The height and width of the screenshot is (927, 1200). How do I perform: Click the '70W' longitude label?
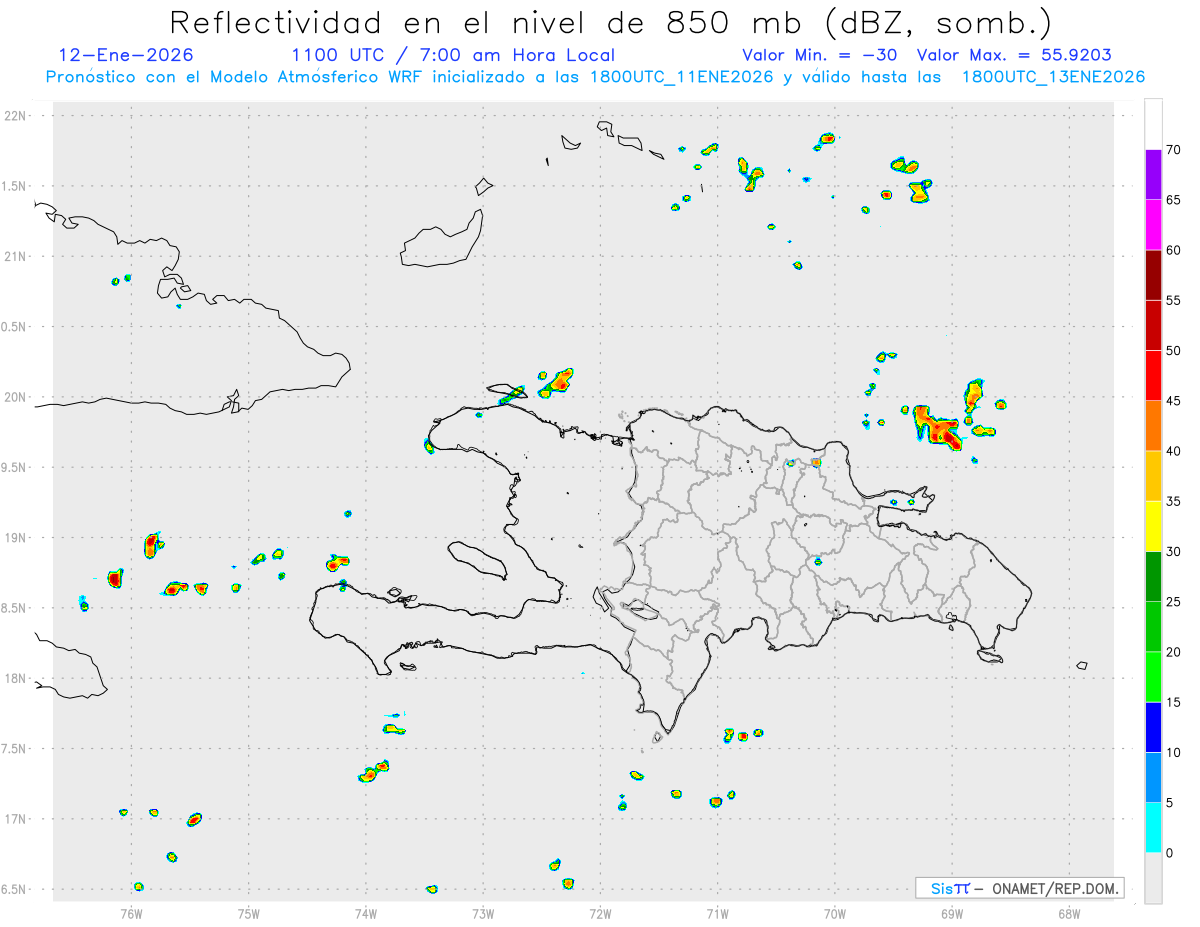click(x=835, y=912)
